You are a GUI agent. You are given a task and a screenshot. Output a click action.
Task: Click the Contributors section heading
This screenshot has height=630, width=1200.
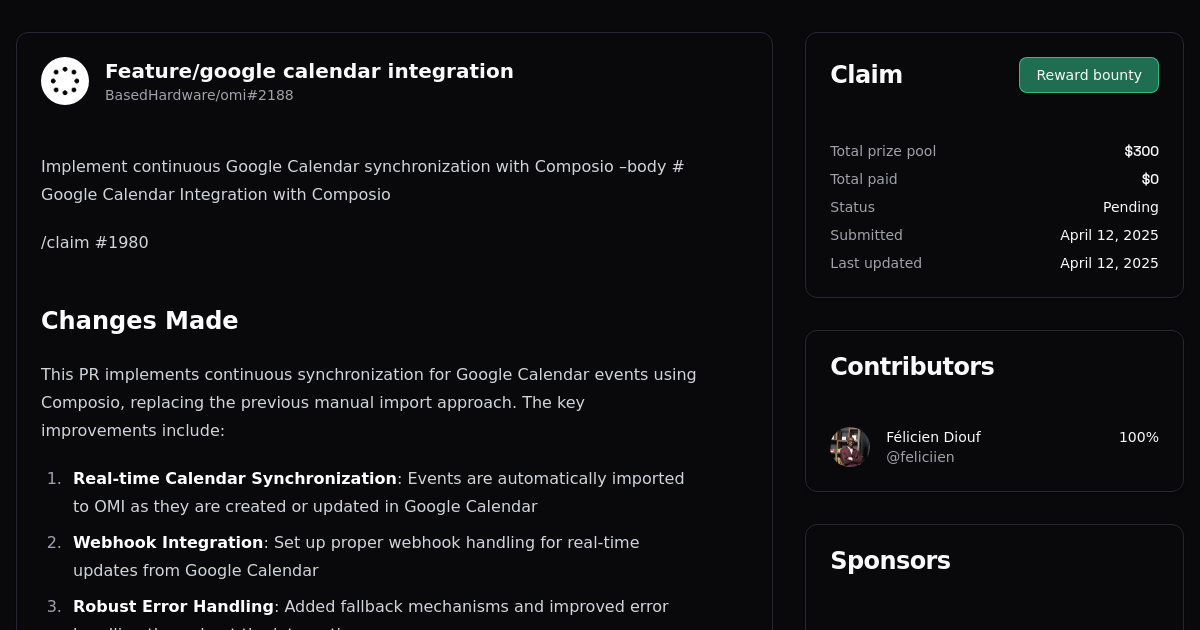[912, 367]
